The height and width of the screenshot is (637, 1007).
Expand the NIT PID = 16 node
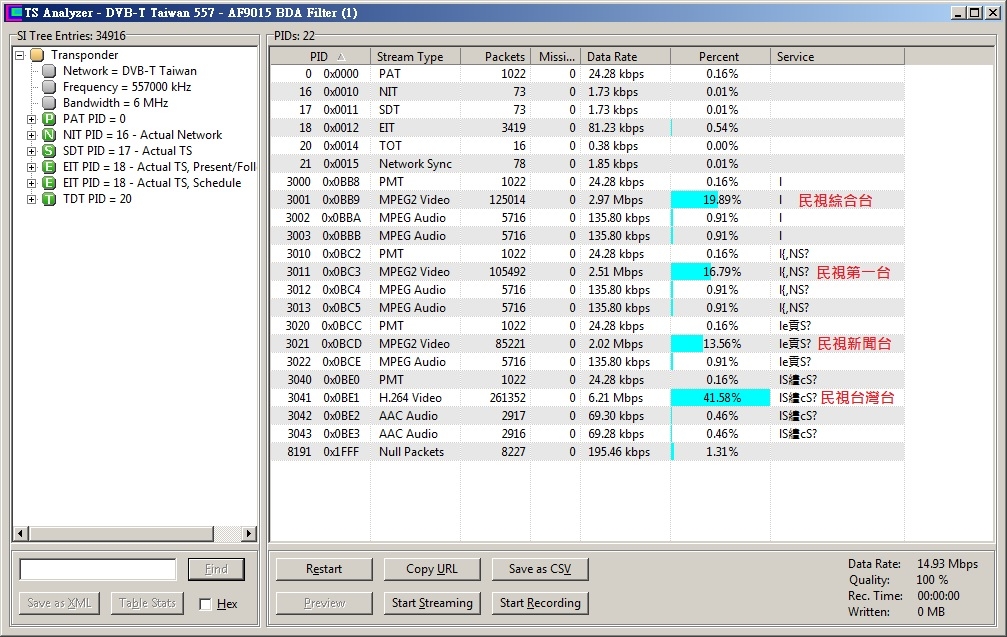(x=31, y=135)
